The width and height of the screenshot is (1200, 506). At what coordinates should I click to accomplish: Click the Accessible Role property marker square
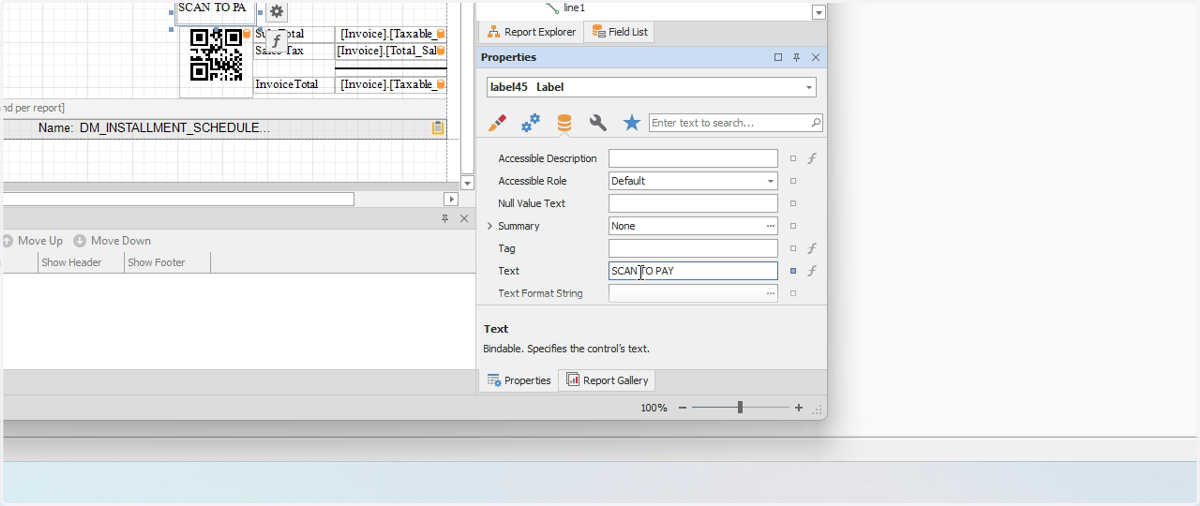794,181
